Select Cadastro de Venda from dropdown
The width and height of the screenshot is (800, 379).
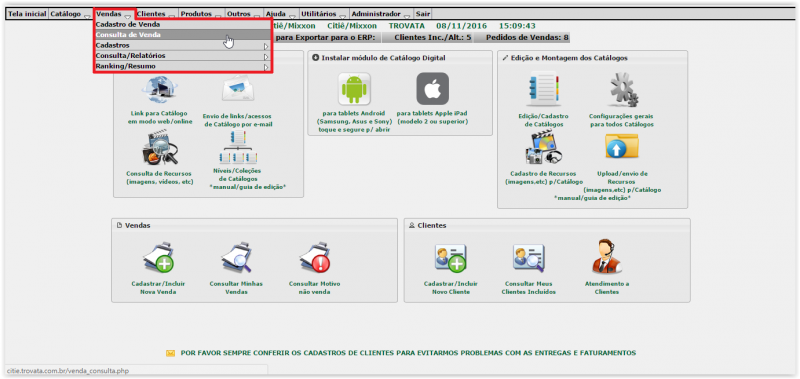click(182, 24)
